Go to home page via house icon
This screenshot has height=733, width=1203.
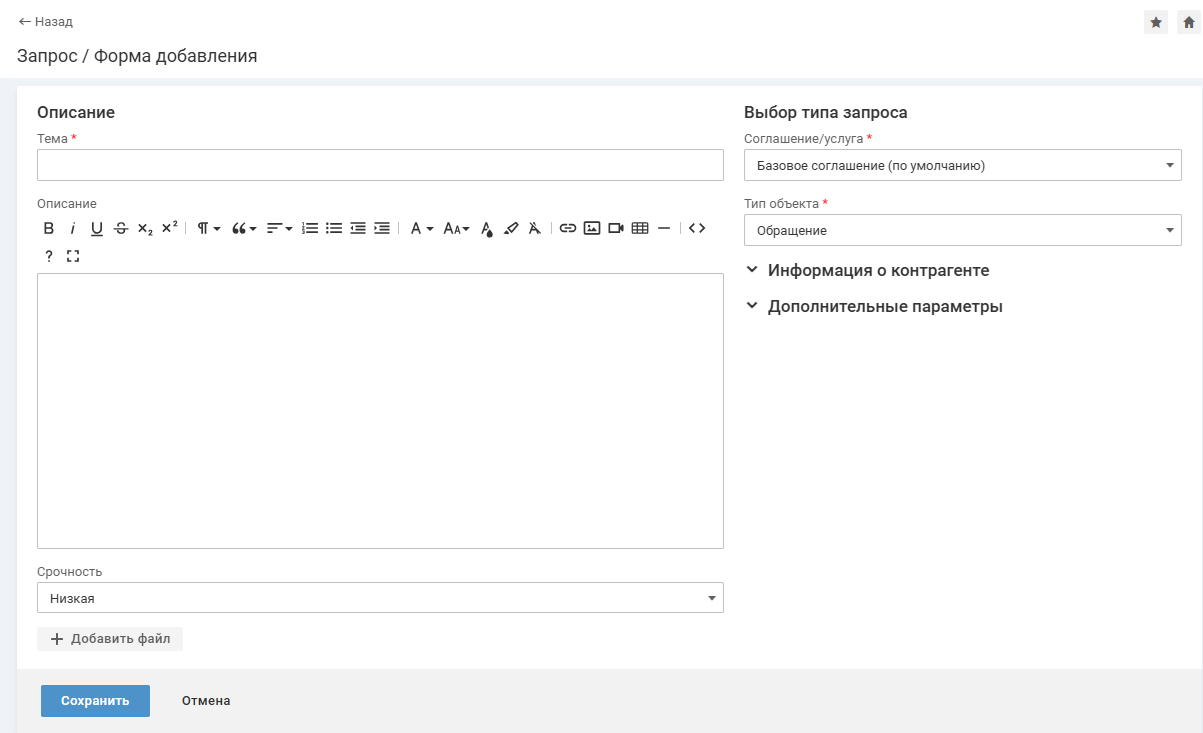(1188, 22)
